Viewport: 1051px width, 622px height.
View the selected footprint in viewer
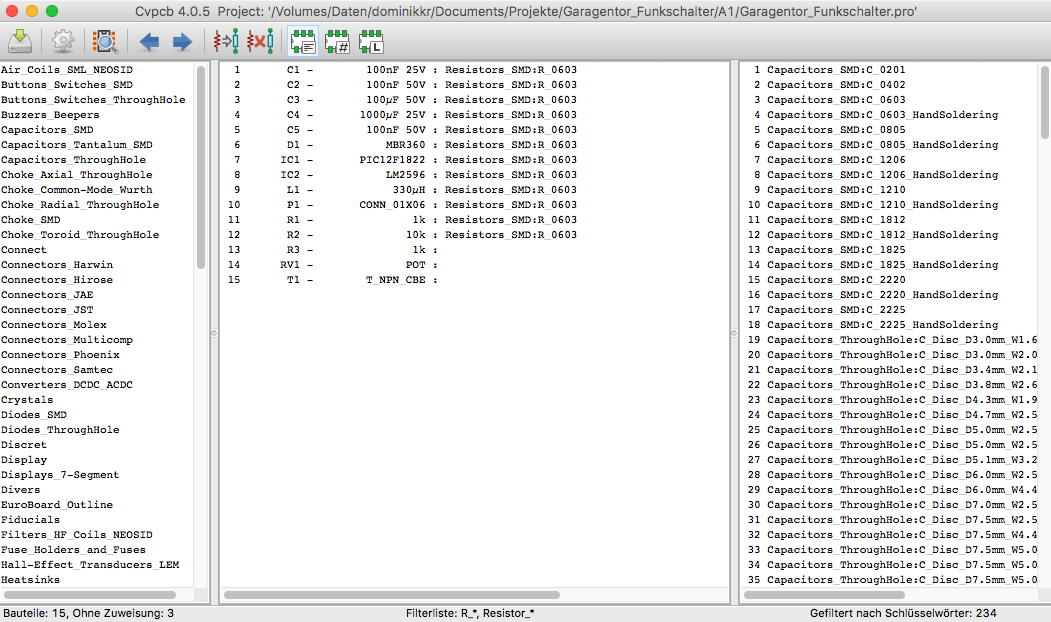point(105,42)
